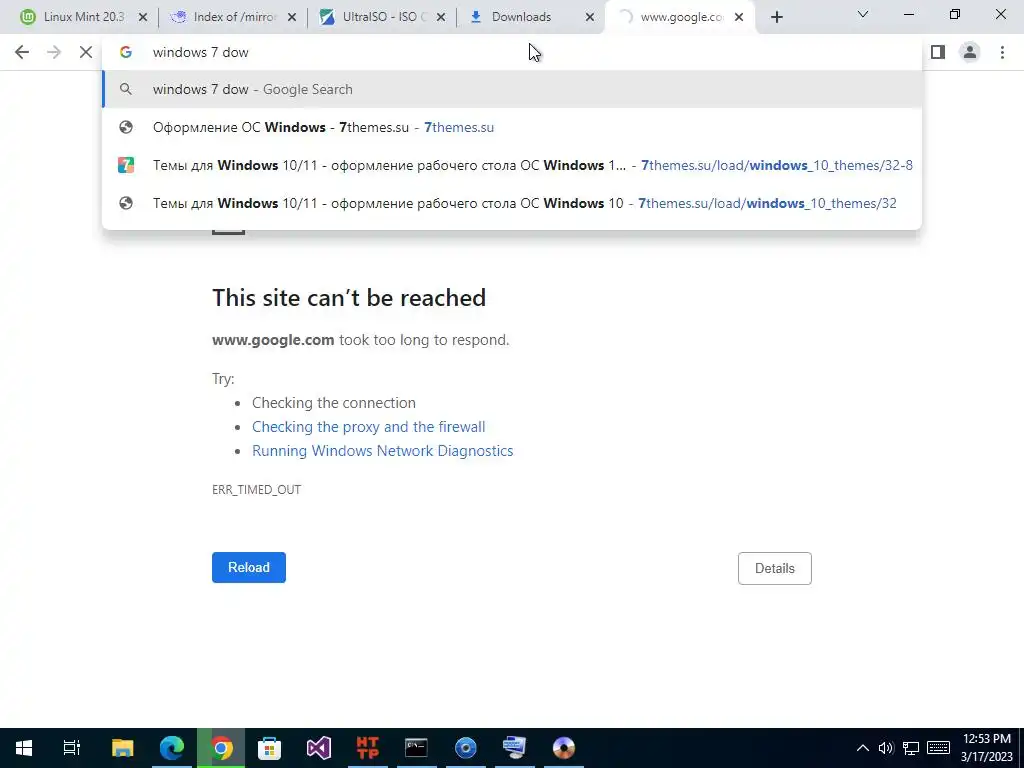Open 'Running Windows Network Diagnostics' link
This screenshot has height=768, width=1024.
tap(383, 451)
